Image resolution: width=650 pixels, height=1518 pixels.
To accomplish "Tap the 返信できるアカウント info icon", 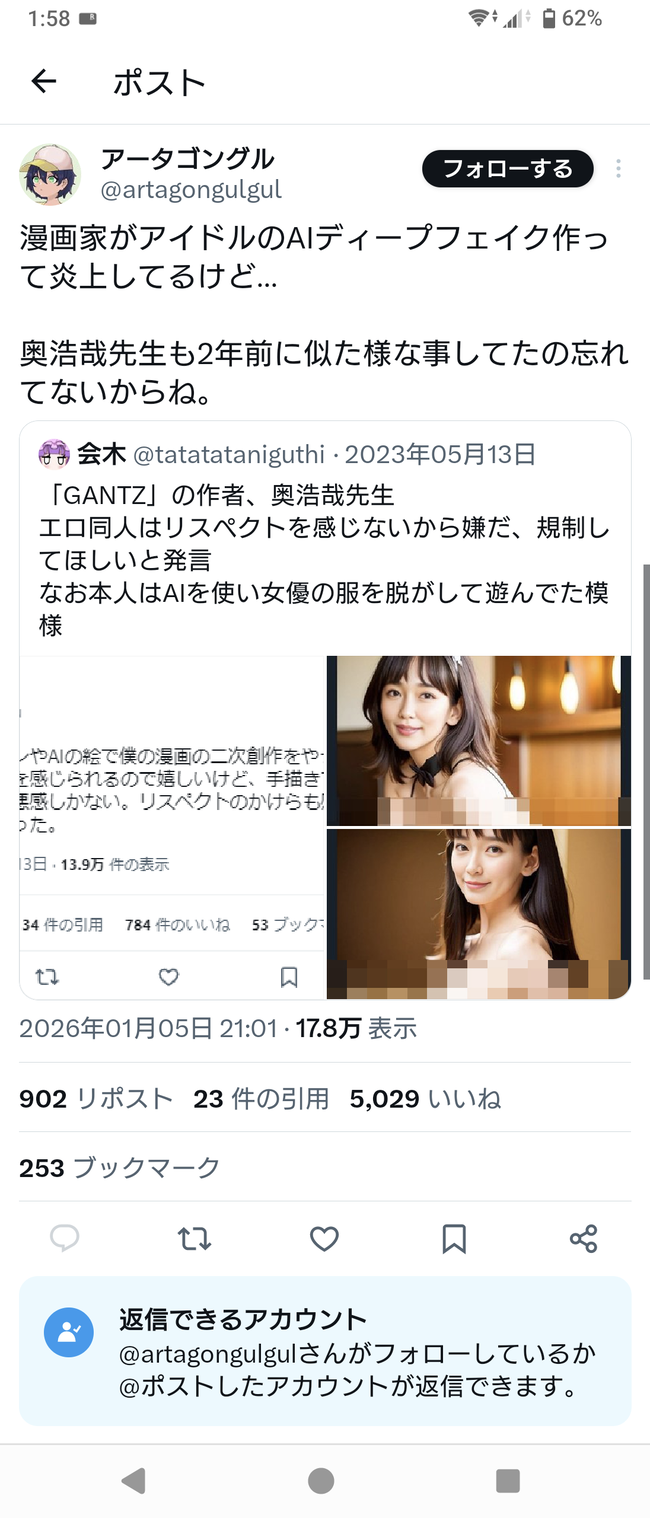I will click(69, 1332).
